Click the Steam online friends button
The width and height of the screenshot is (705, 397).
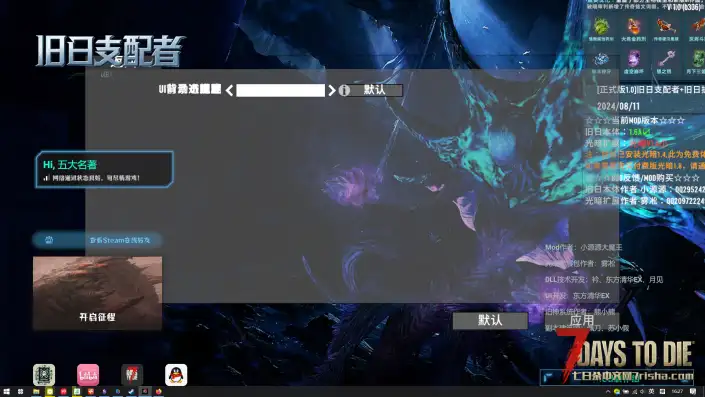coord(98,240)
